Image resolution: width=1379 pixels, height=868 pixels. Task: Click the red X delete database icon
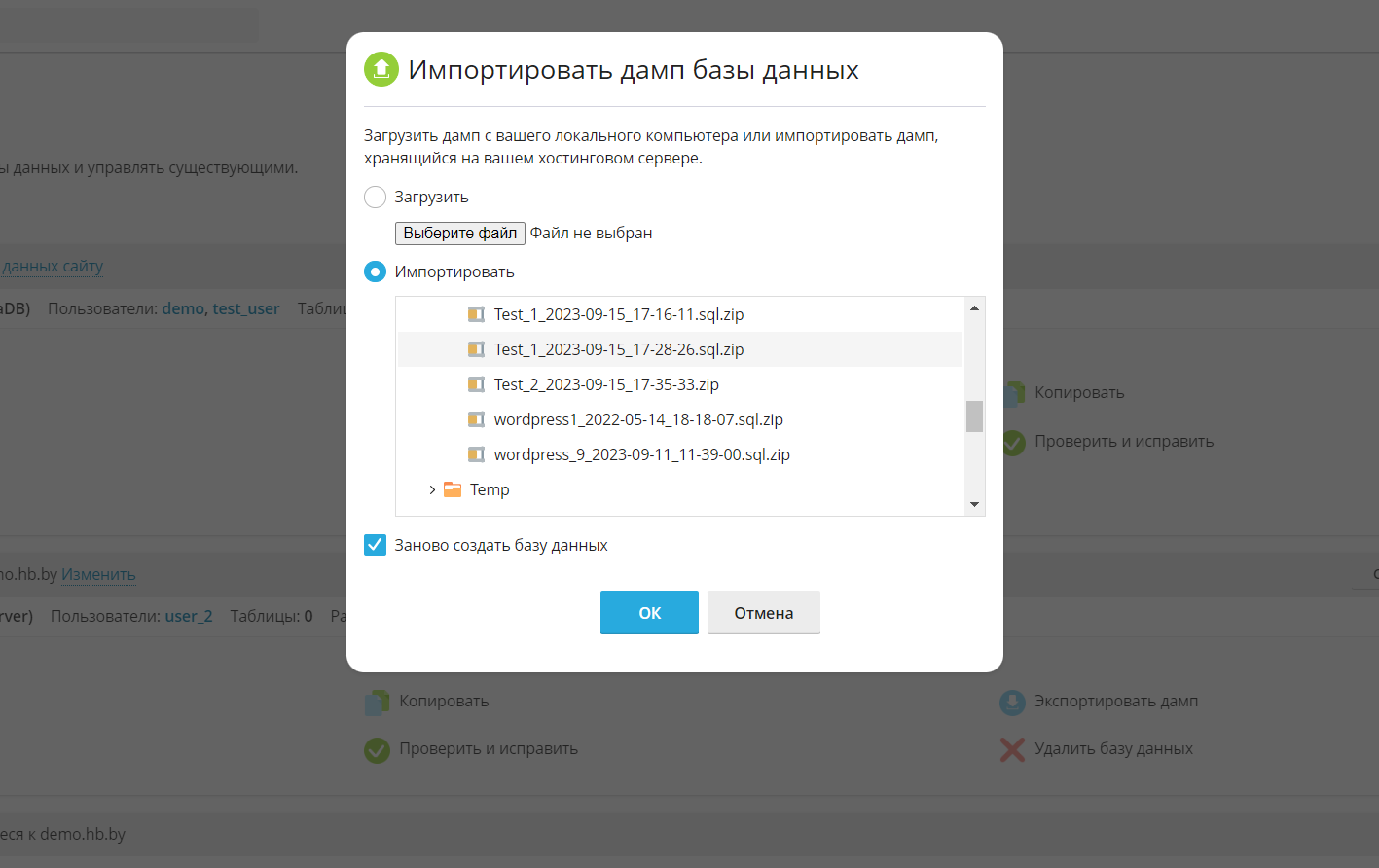tap(1012, 749)
